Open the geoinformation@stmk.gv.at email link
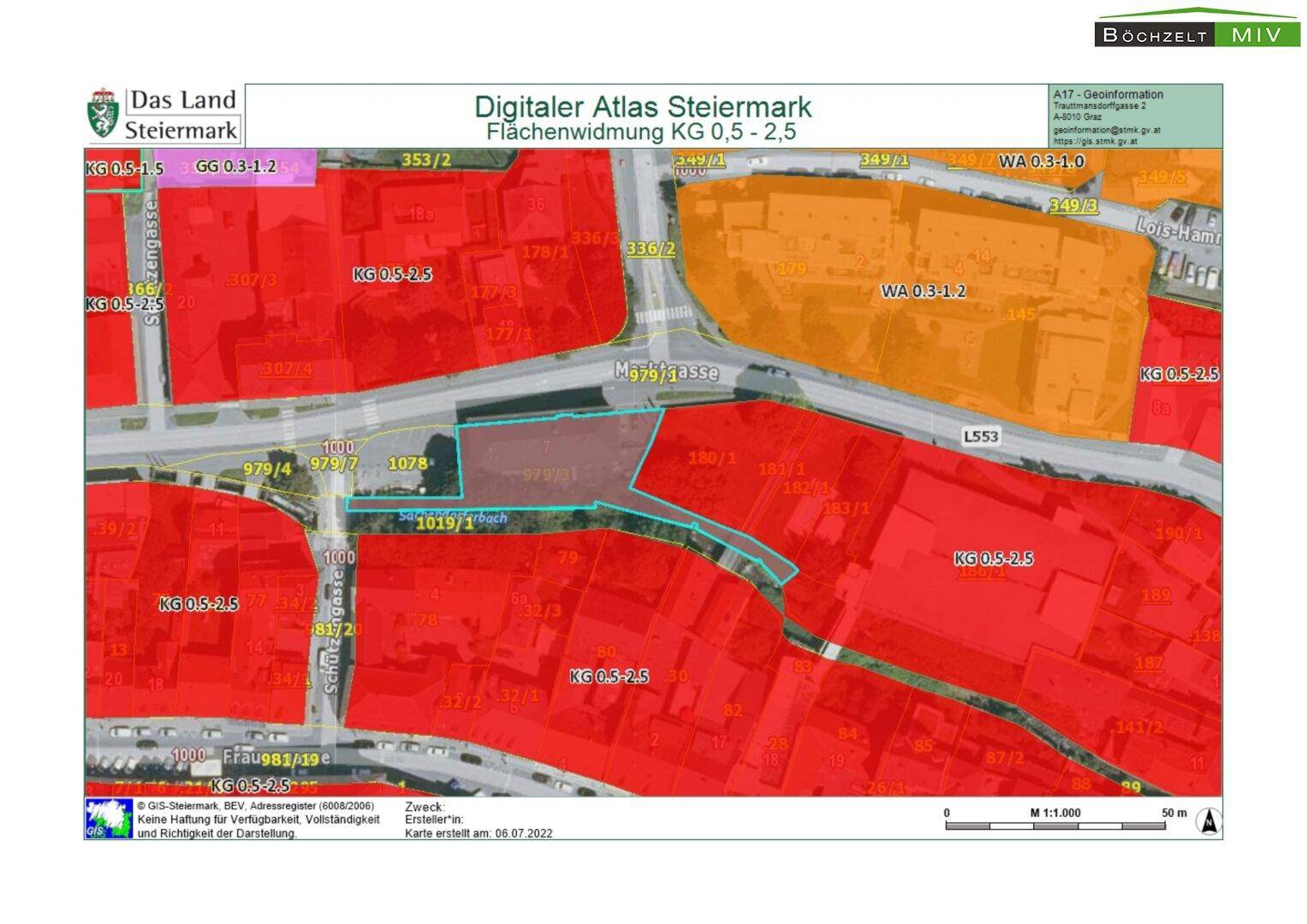Viewport: 1307px width, 924px height. point(1106,131)
